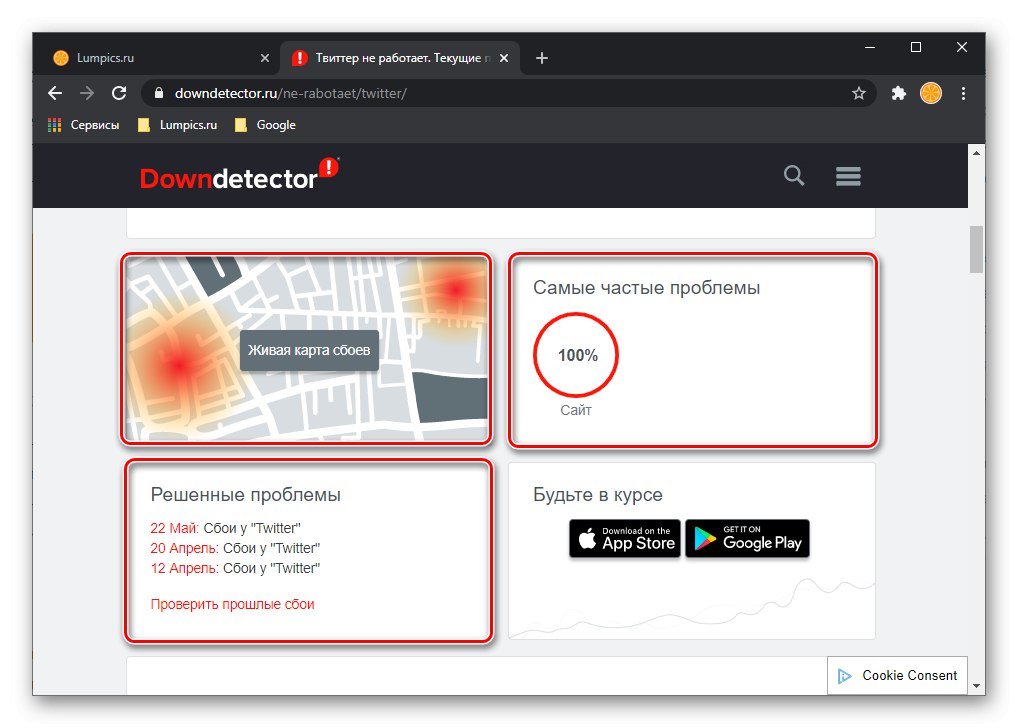
Task: Click the page scrollbar up arrow
Action: (976, 153)
